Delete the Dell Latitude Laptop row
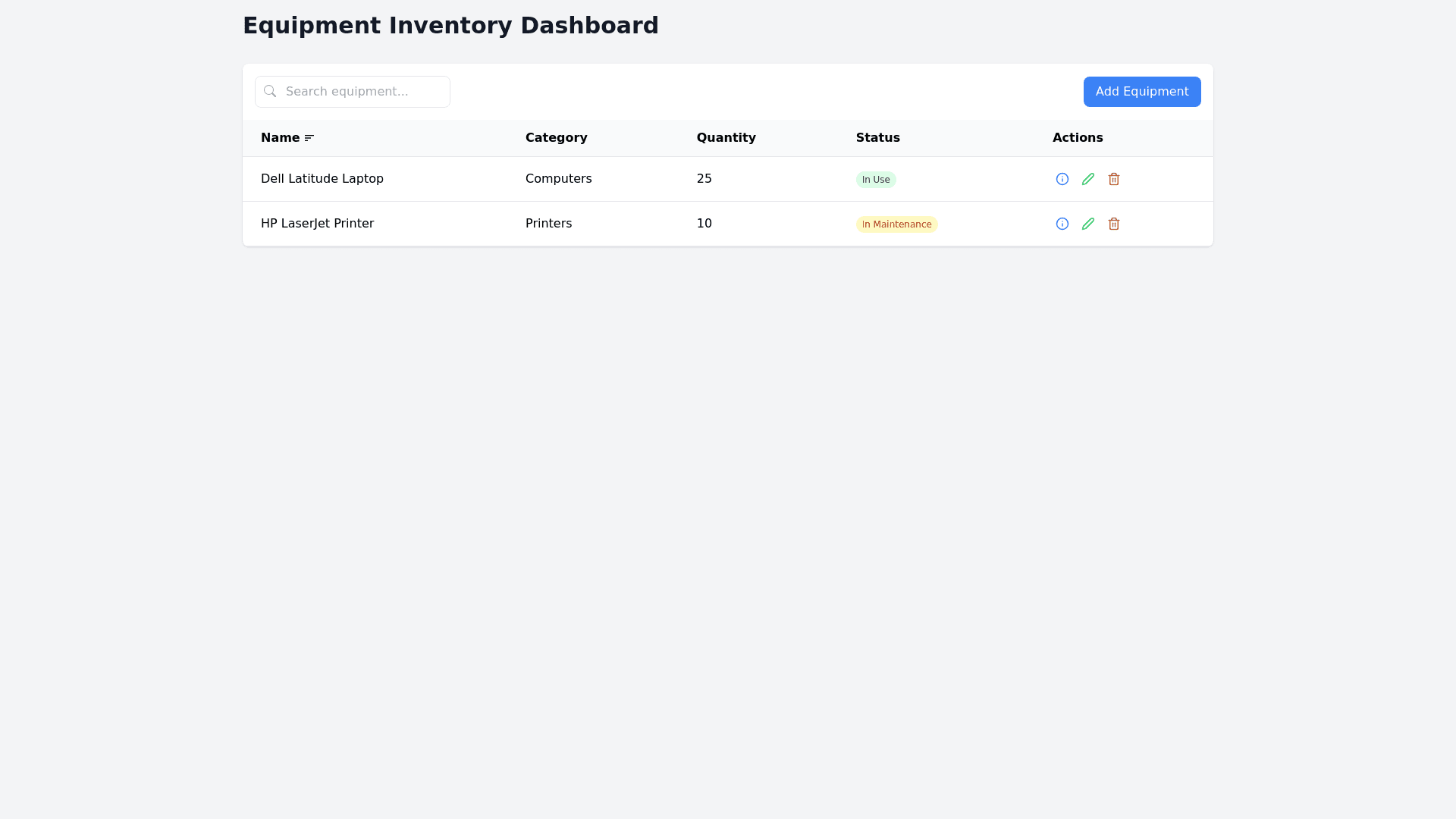The height and width of the screenshot is (819, 1456). point(1114,179)
